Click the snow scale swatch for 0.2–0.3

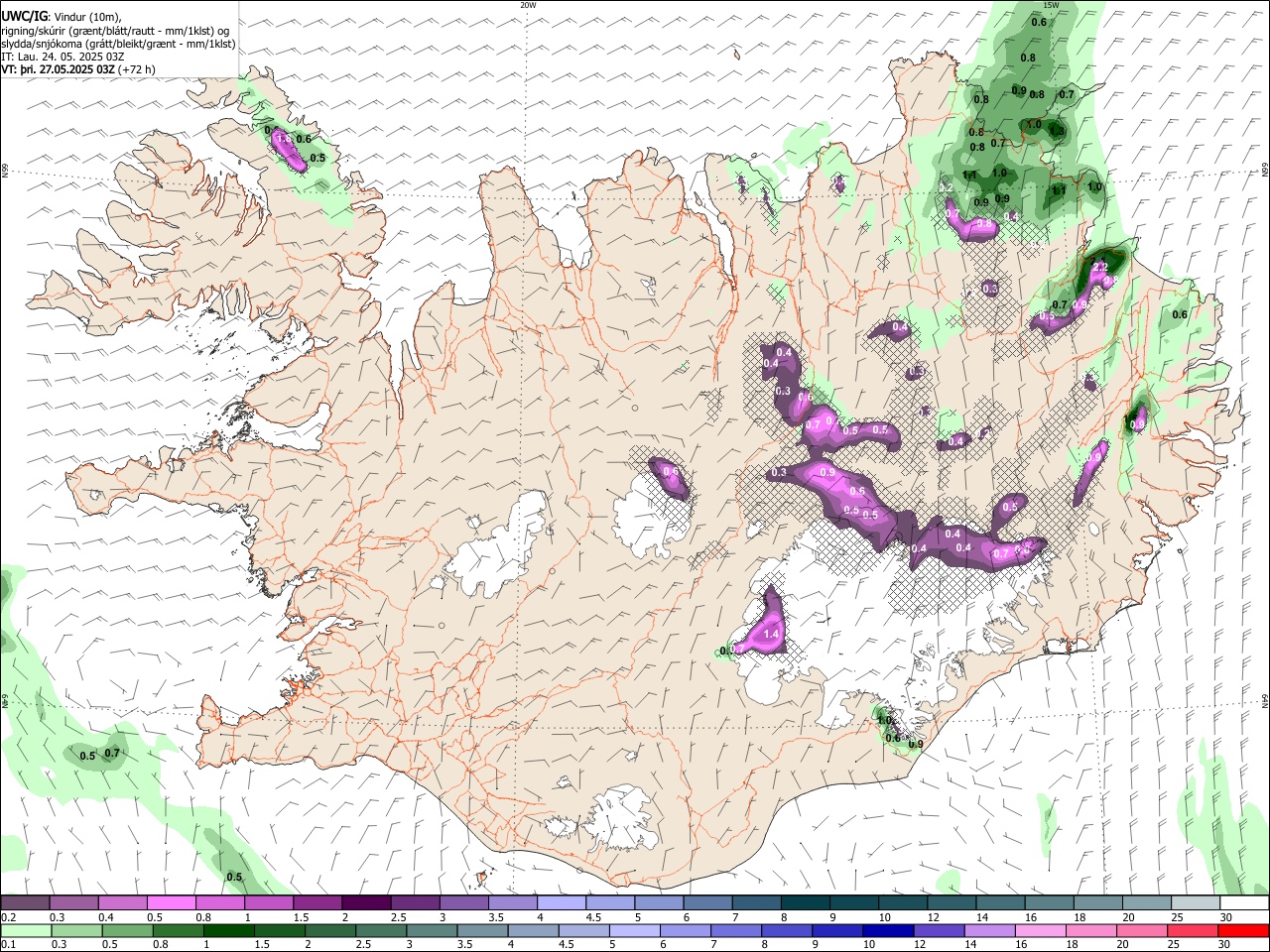pyautogui.click(x=25, y=903)
